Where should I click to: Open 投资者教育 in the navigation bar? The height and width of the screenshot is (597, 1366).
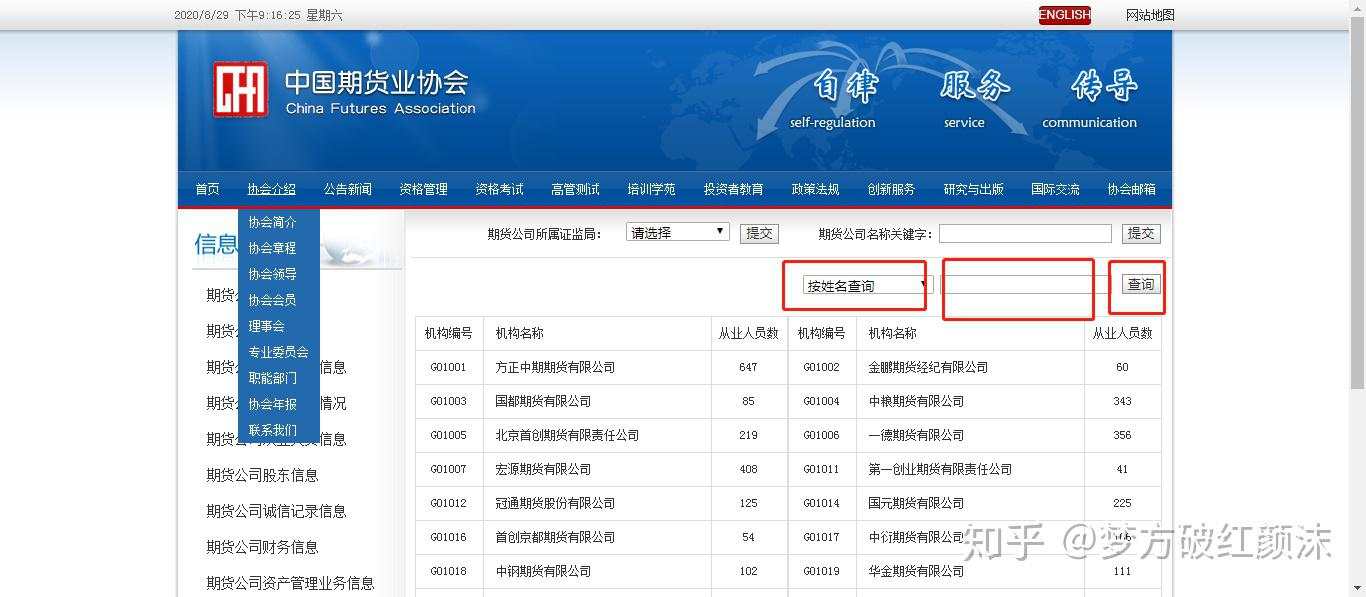coord(733,189)
